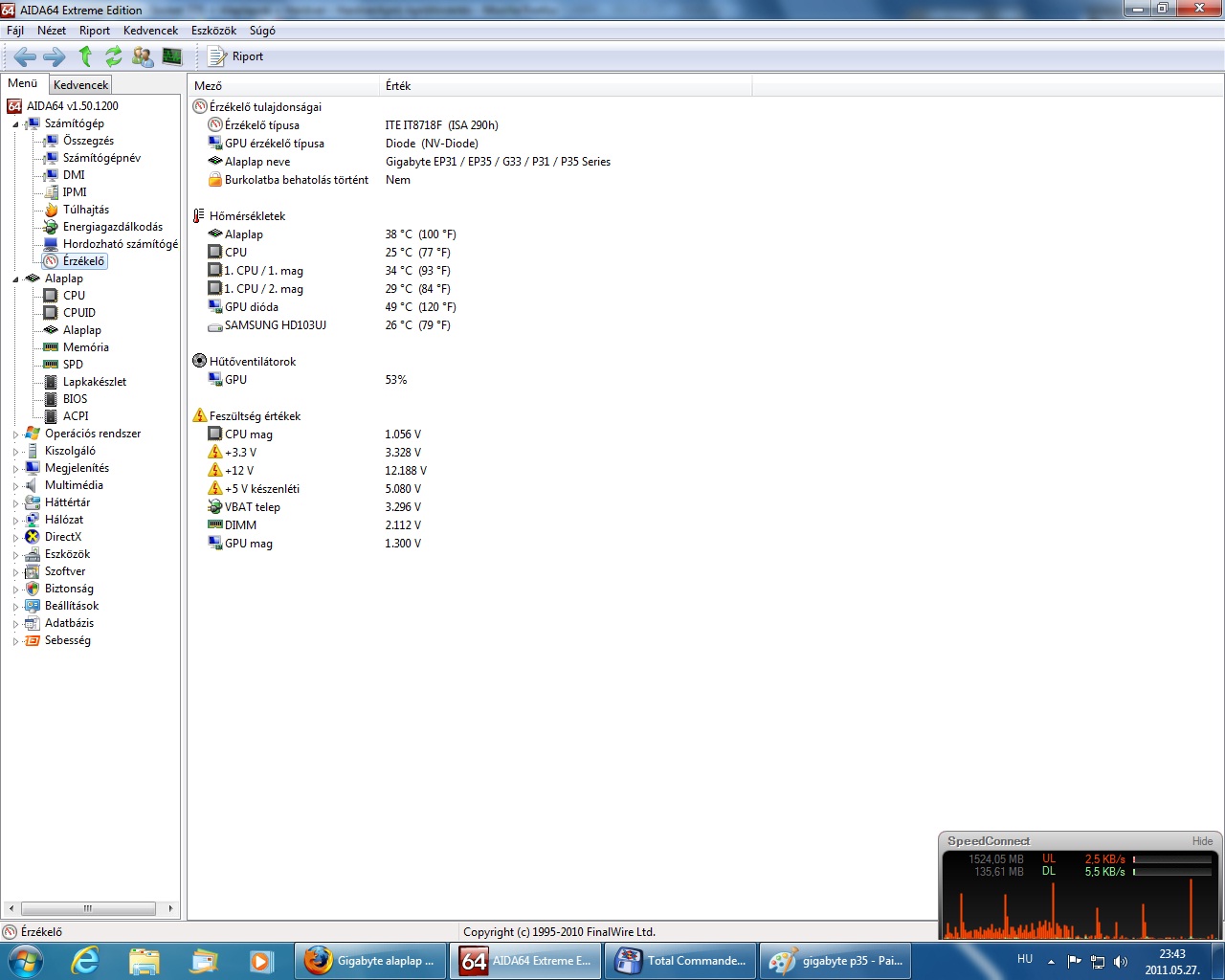Collapse the Alaplap parent tree node
1225x980 pixels.
[15, 279]
